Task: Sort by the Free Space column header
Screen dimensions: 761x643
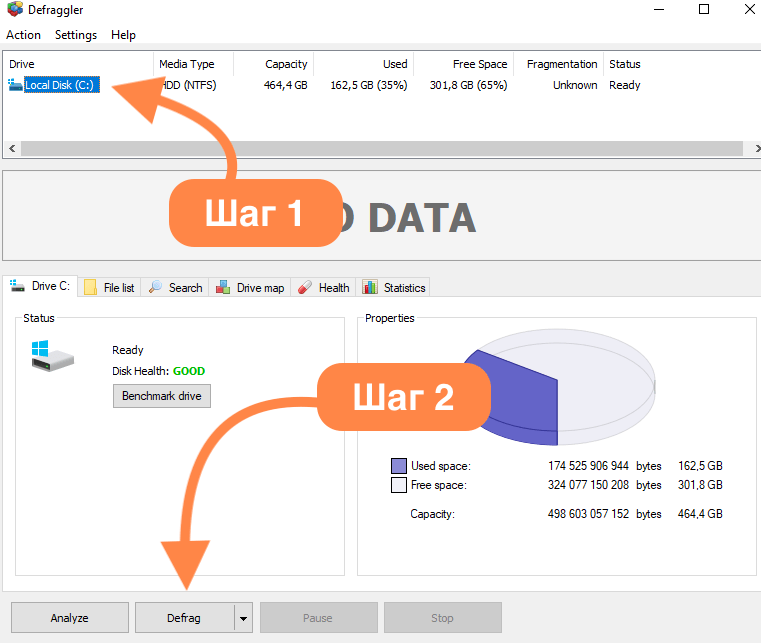Action: click(463, 64)
